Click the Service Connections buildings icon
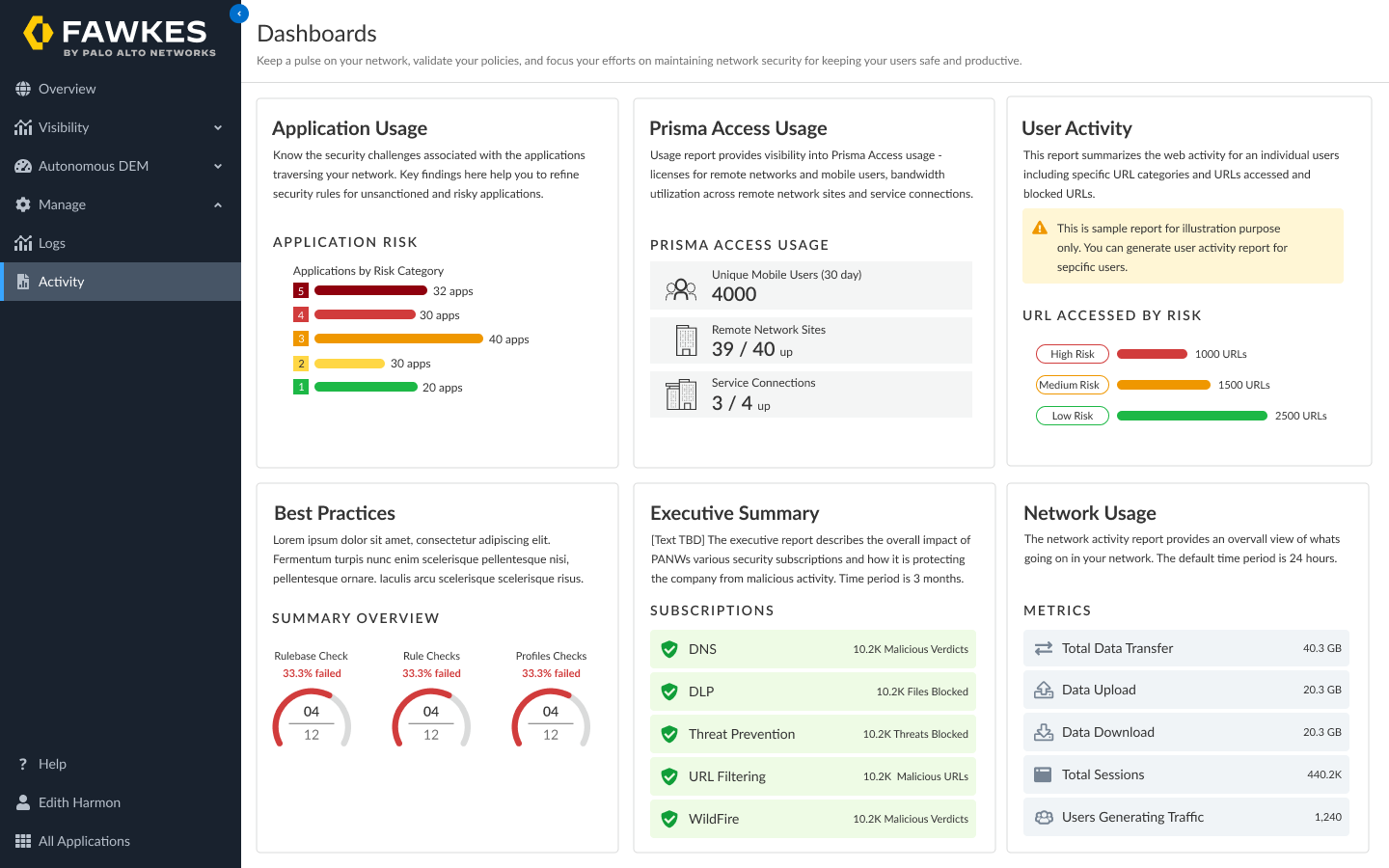1389x868 pixels. [681, 394]
